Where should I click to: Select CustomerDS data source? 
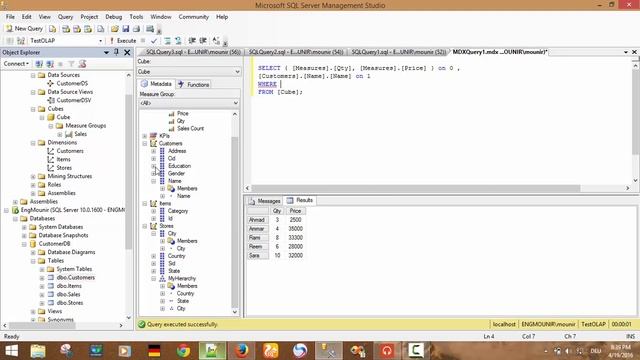point(72,83)
